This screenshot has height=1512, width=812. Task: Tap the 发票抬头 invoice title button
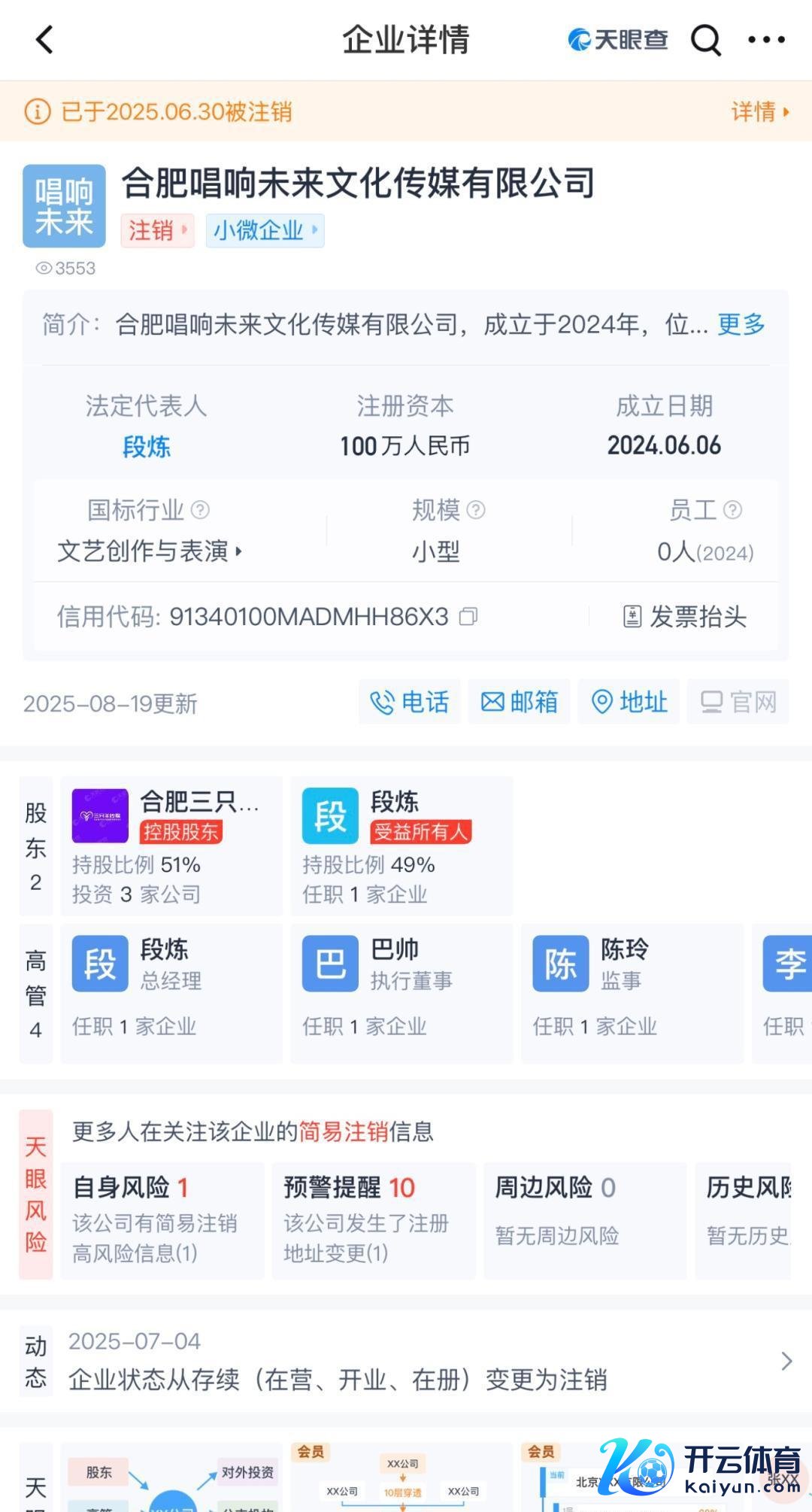click(685, 617)
